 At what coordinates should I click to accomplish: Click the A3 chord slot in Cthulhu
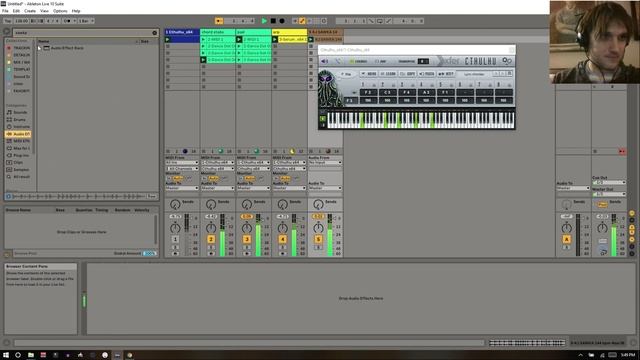(426, 92)
